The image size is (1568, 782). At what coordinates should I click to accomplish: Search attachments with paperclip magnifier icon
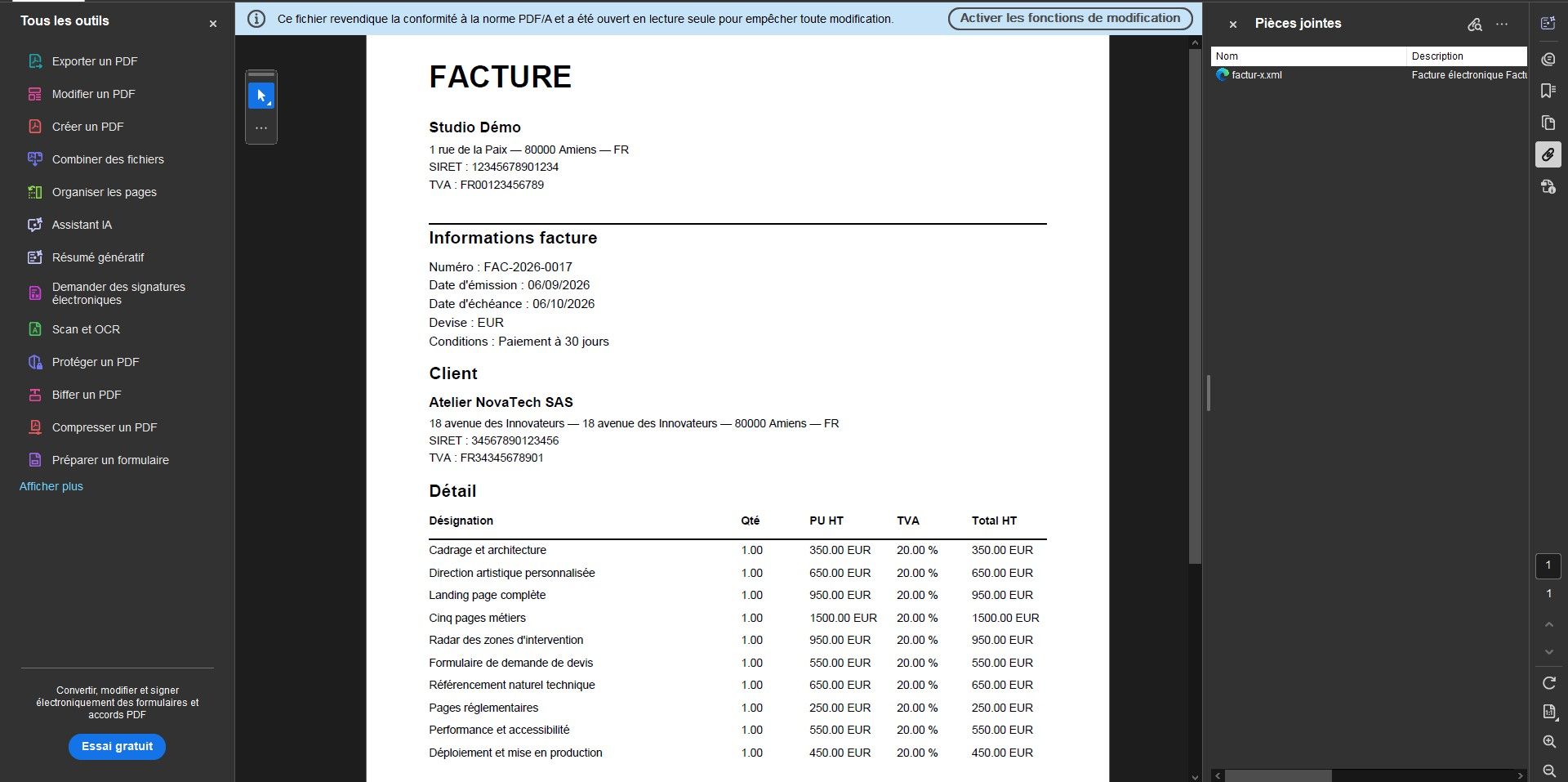coord(1475,25)
